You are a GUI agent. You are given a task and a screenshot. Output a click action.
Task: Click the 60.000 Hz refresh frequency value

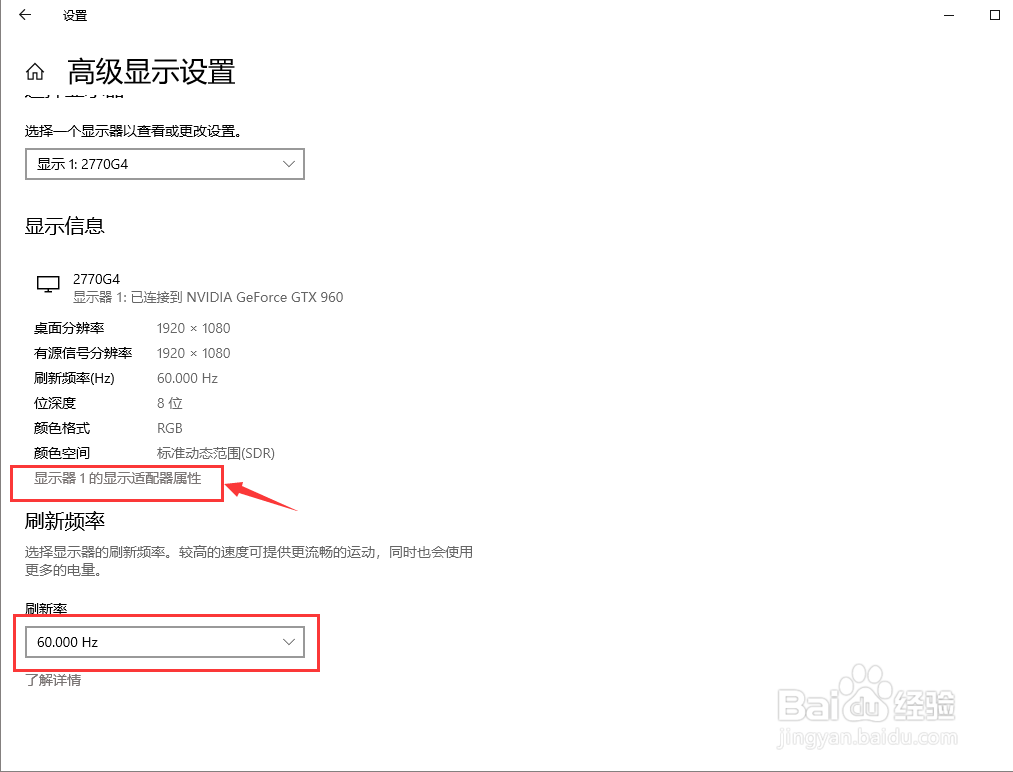pyautogui.click(x=187, y=378)
